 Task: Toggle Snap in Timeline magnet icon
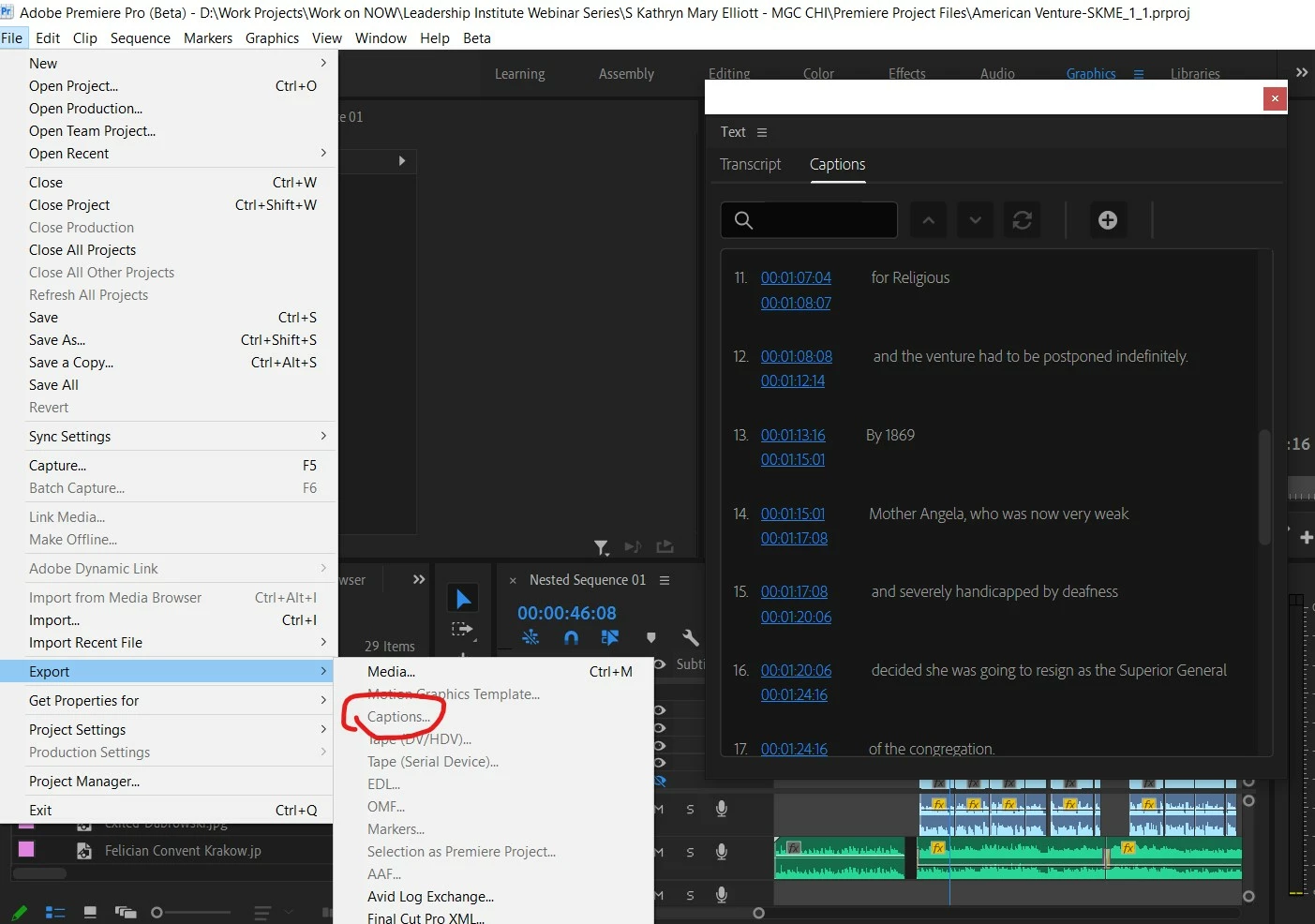pos(571,638)
